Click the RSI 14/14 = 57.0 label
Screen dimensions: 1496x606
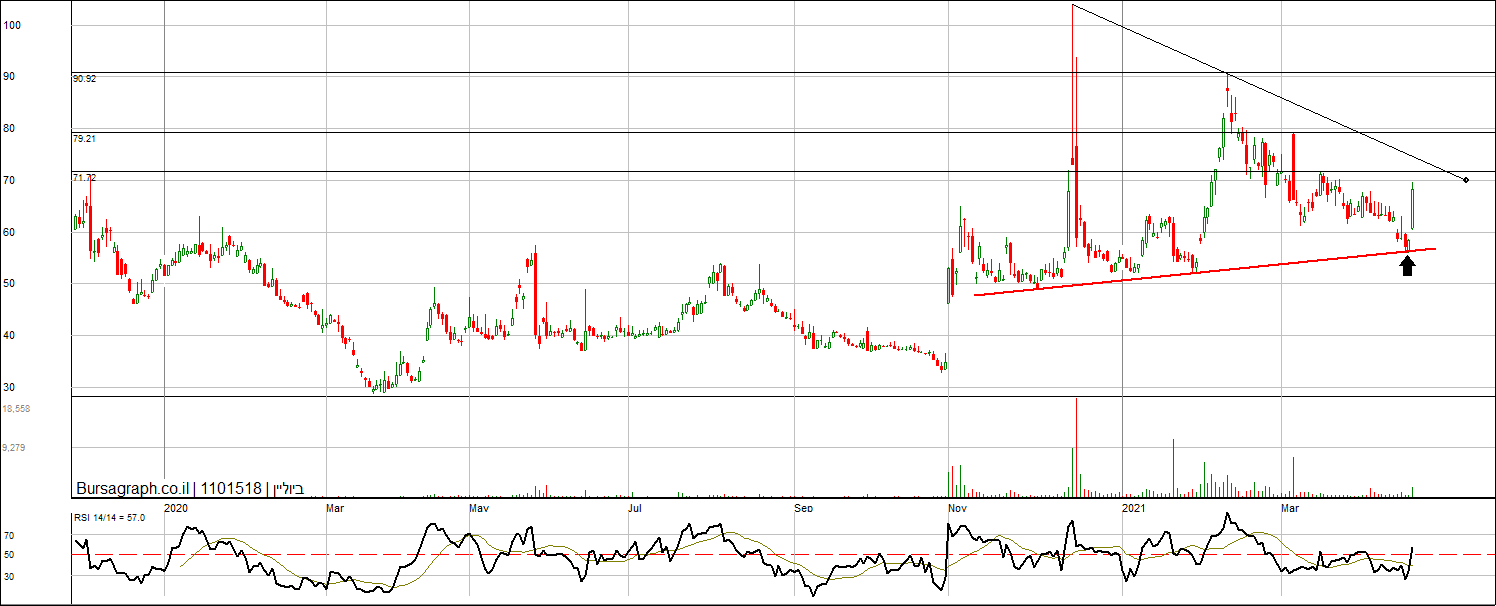109,517
